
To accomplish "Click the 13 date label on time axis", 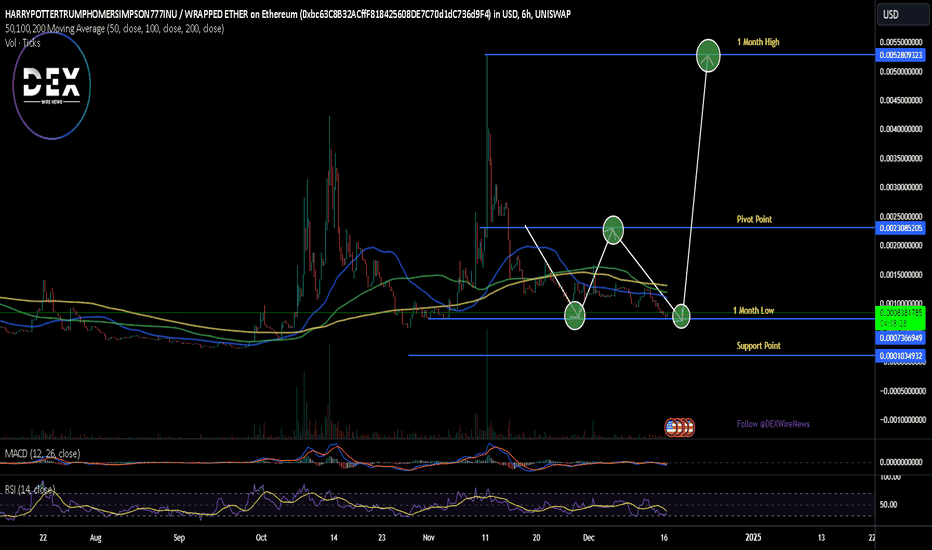I will tap(821, 538).
